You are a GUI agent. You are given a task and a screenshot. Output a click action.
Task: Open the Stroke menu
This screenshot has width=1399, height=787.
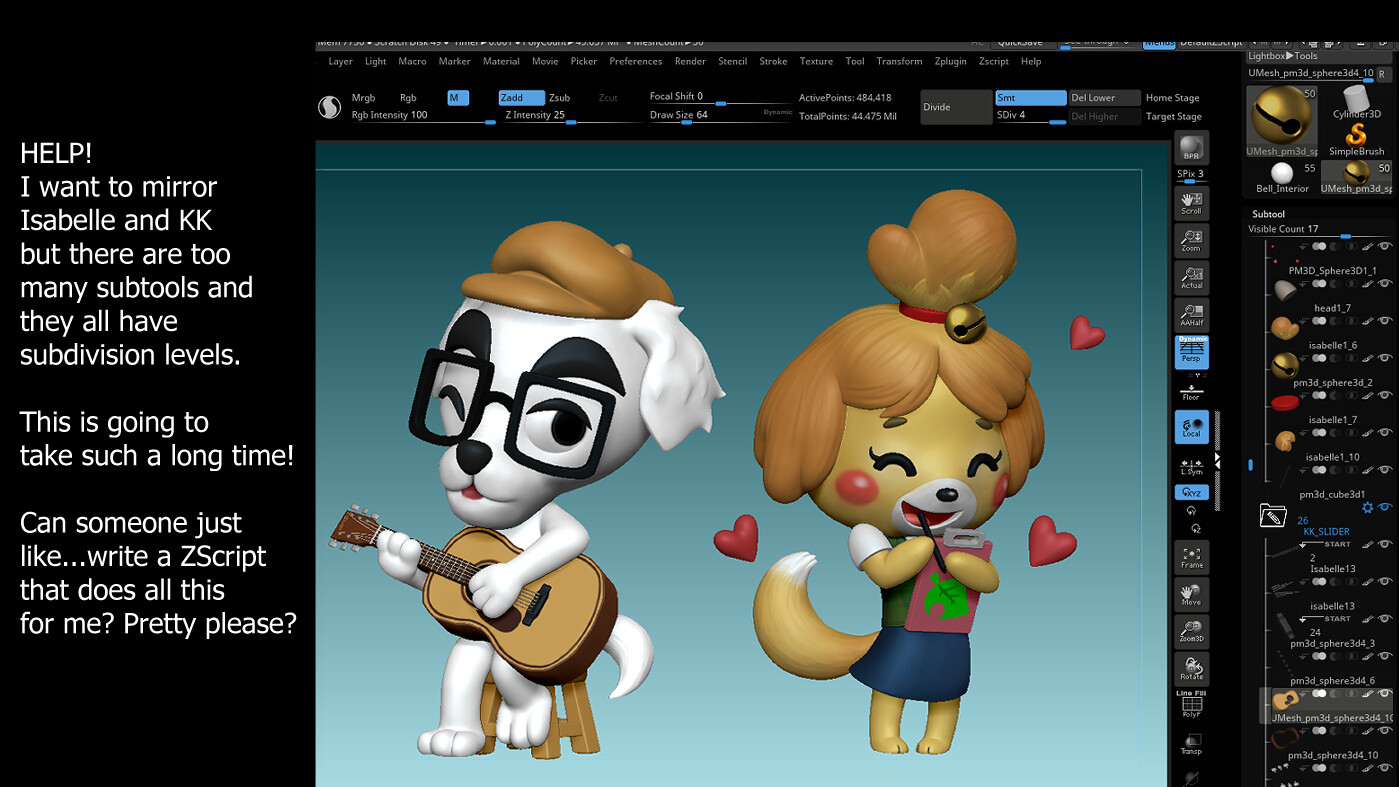(x=773, y=61)
